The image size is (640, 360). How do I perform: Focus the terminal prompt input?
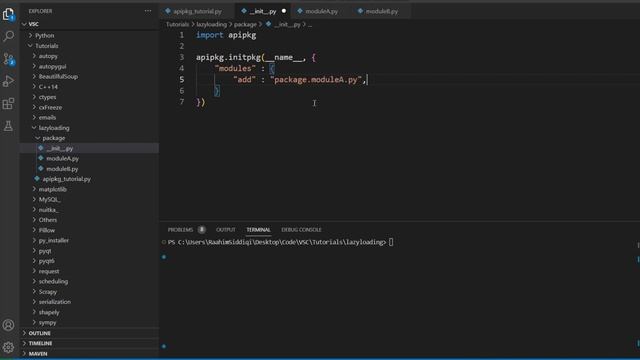coord(391,242)
